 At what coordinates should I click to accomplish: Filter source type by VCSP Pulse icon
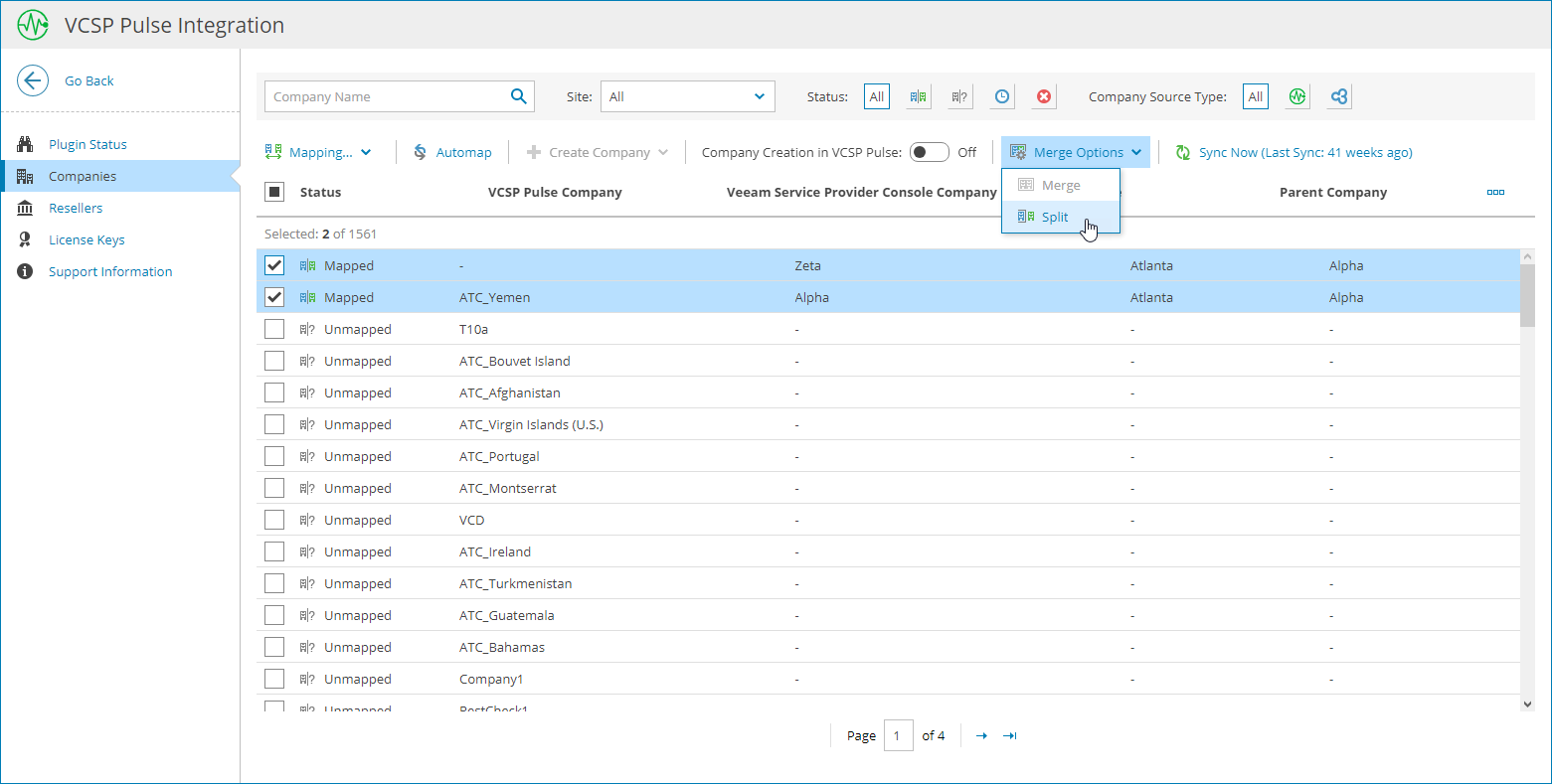(1296, 96)
